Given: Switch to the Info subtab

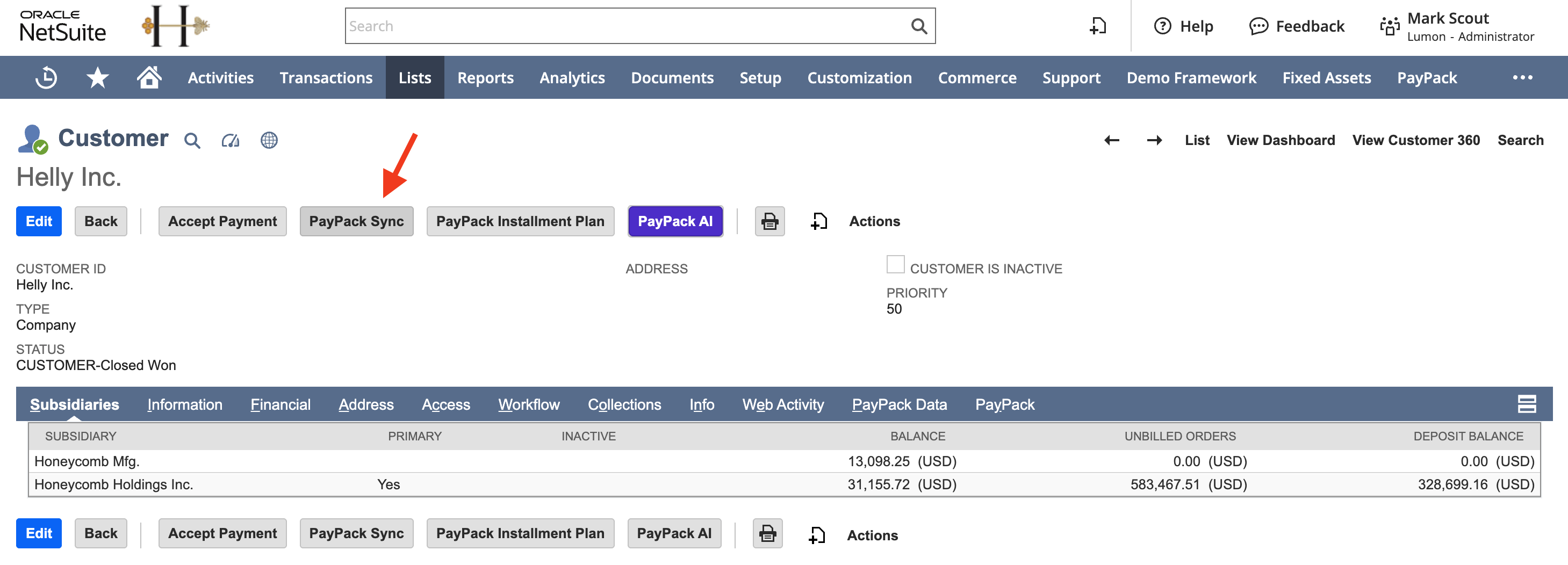Looking at the screenshot, I should click(701, 404).
